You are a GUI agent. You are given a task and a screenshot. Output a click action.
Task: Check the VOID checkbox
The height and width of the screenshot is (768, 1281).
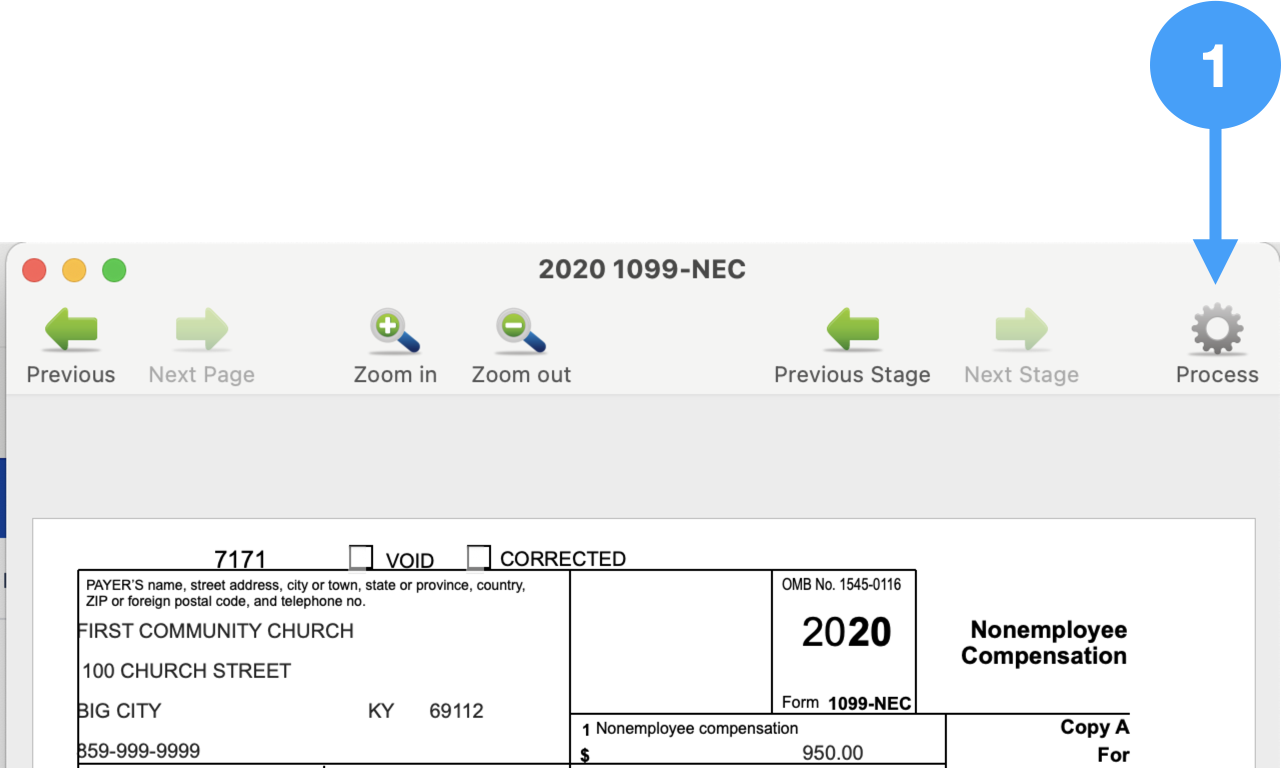point(361,557)
